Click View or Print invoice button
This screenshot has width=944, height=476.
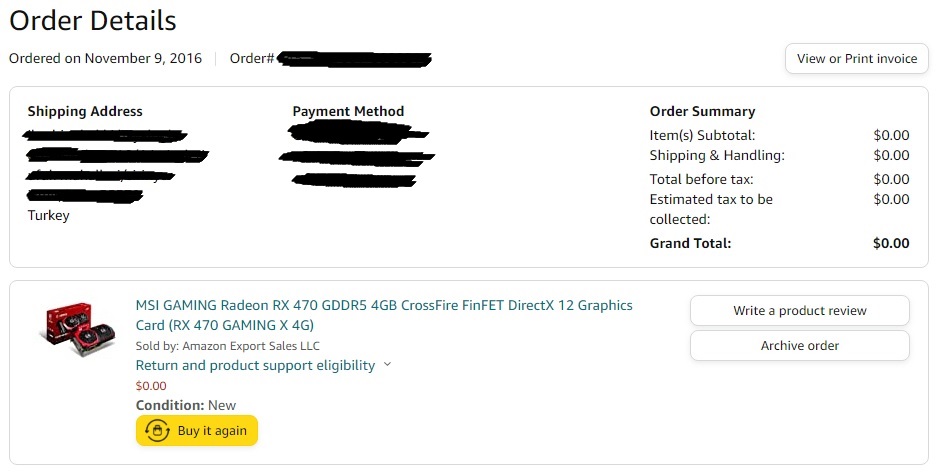[x=856, y=59]
